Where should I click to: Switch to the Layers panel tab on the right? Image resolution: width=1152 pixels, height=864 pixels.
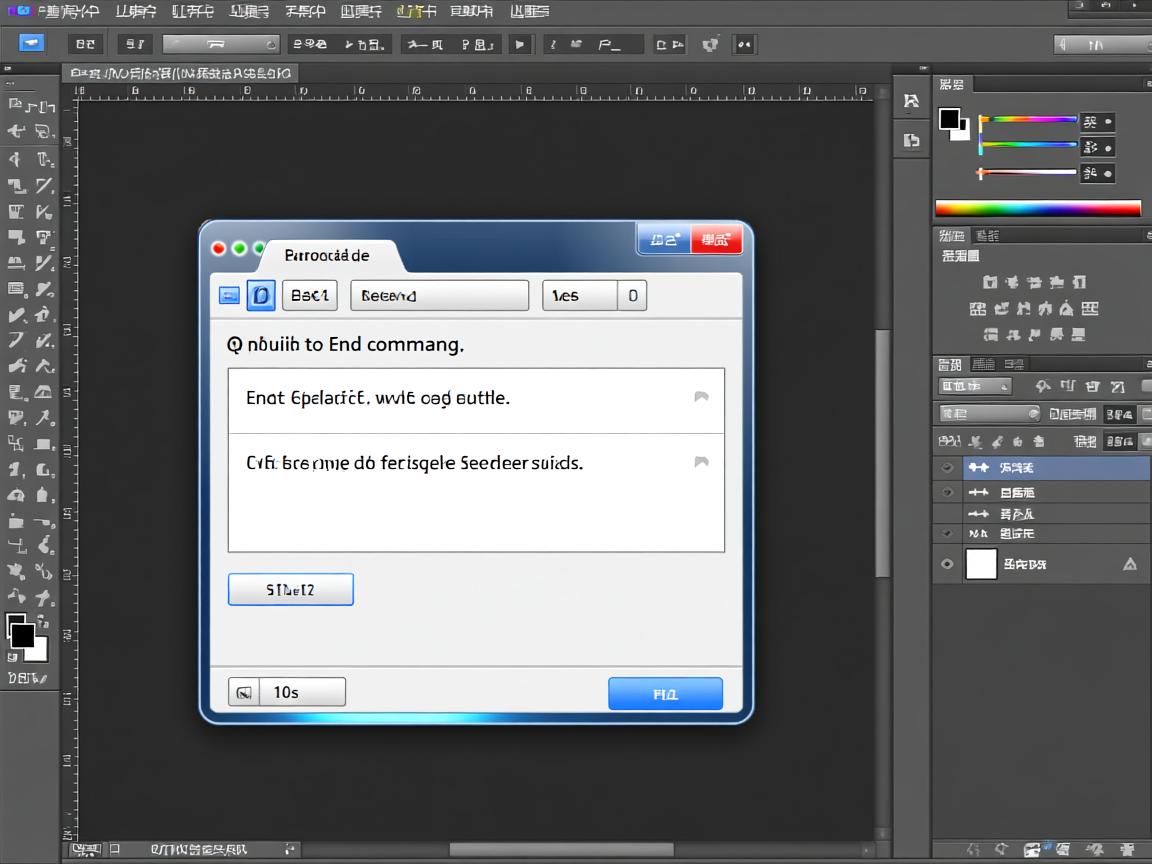pyautogui.click(x=950, y=363)
